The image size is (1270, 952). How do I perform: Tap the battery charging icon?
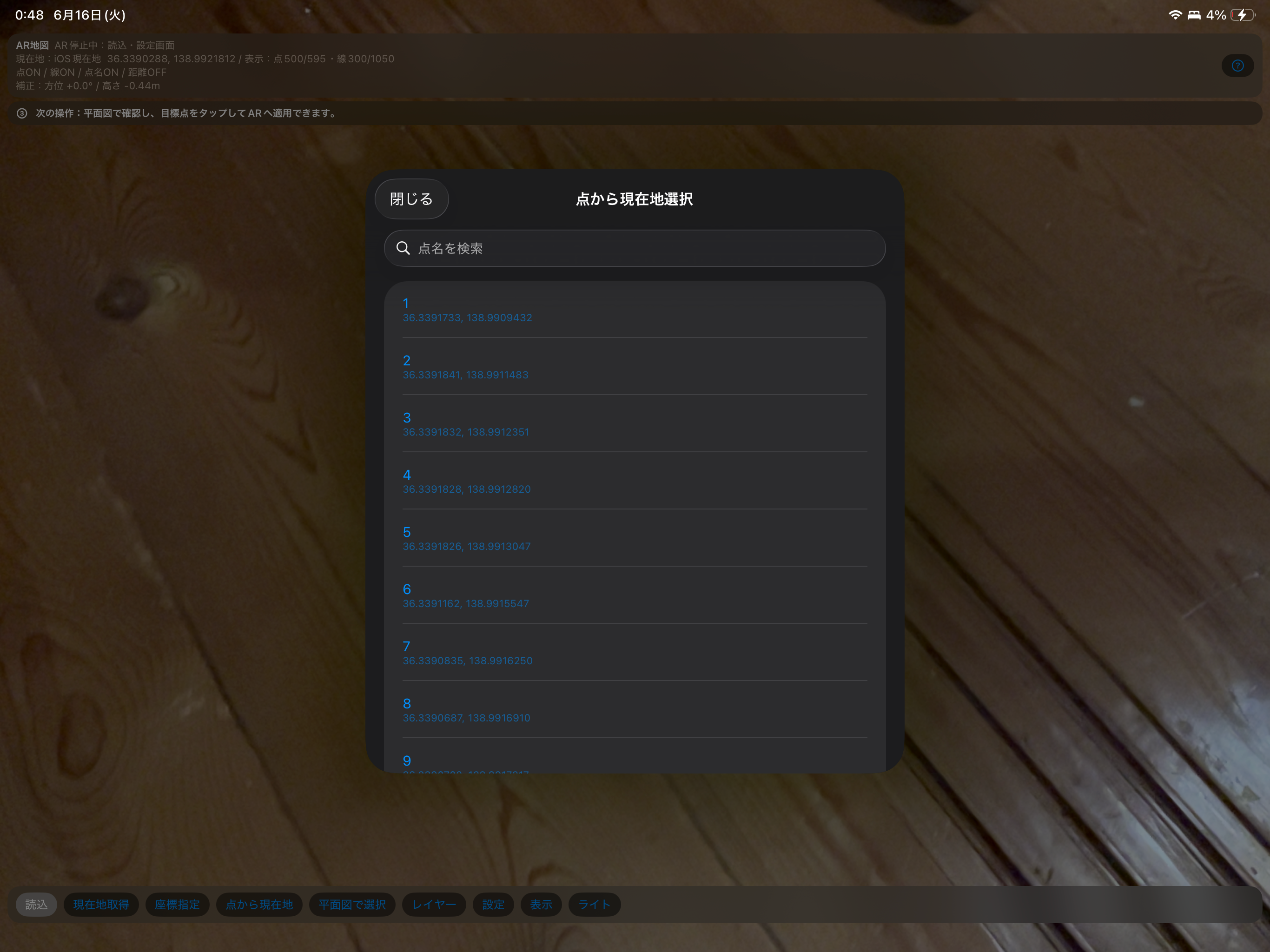pos(1243,15)
